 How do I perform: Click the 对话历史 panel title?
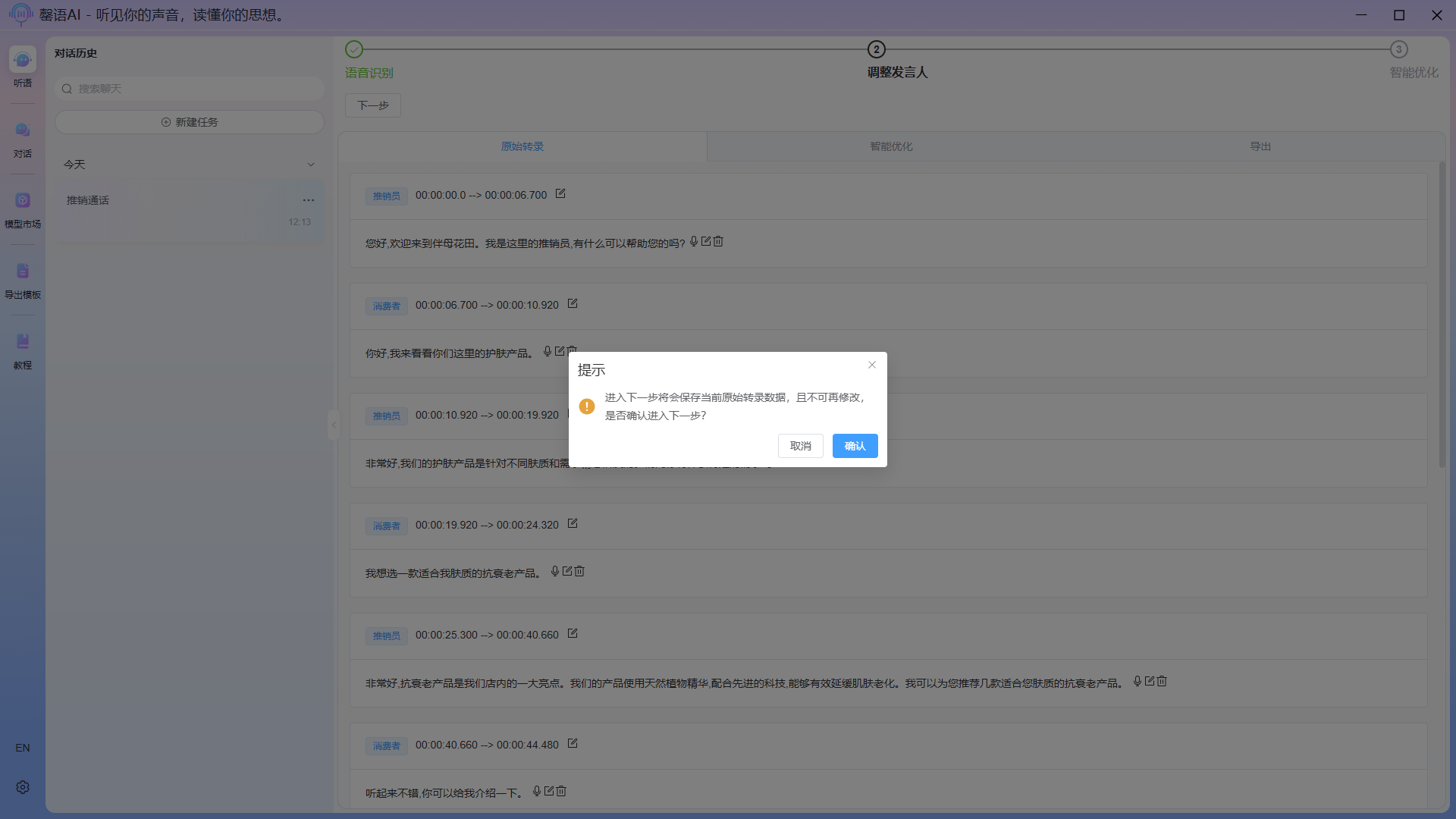point(76,53)
